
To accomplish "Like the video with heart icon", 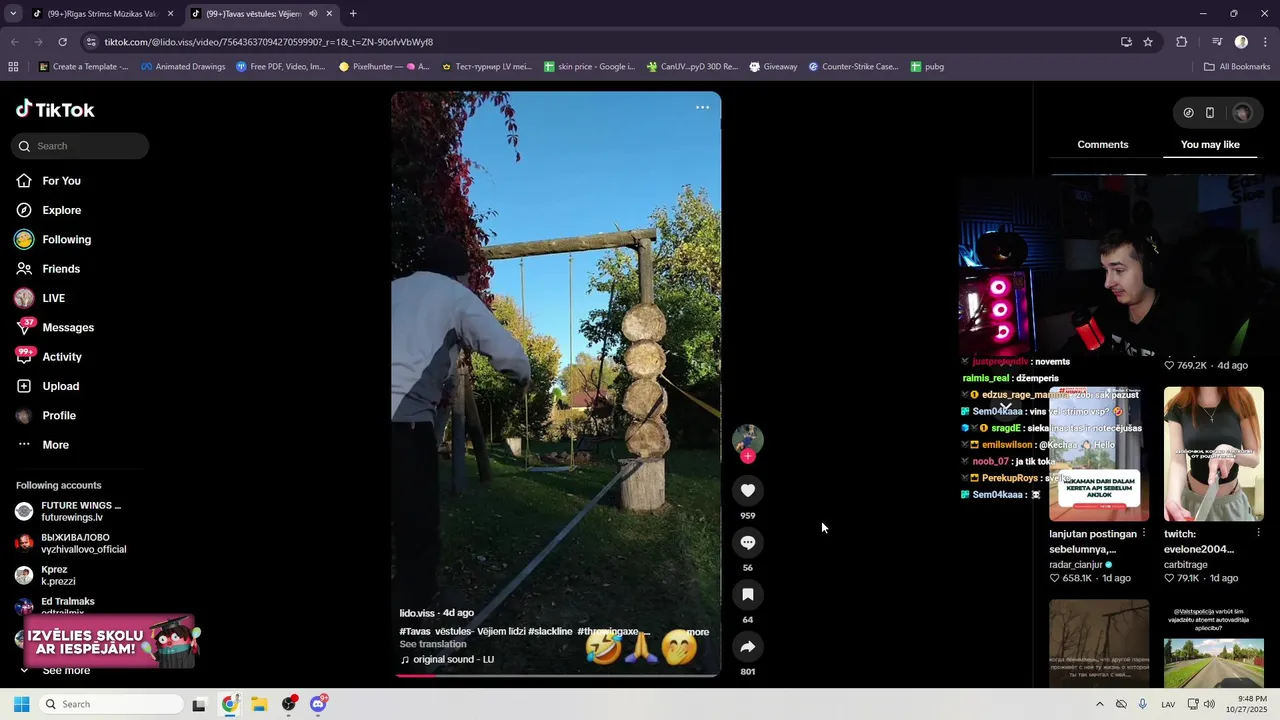I will tap(747, 490).
